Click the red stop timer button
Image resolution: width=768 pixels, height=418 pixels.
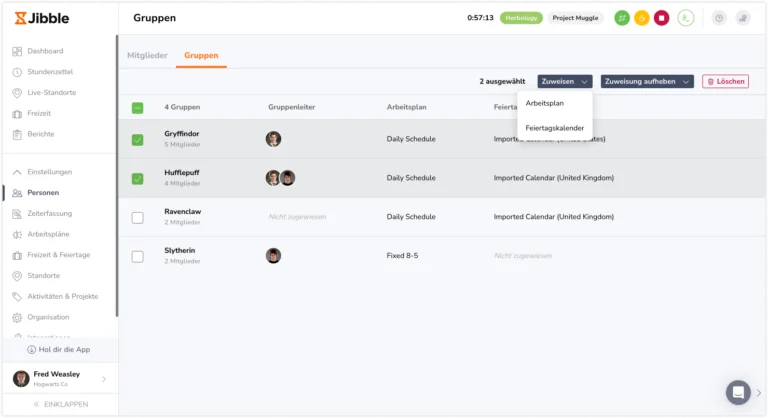(662, 18)
